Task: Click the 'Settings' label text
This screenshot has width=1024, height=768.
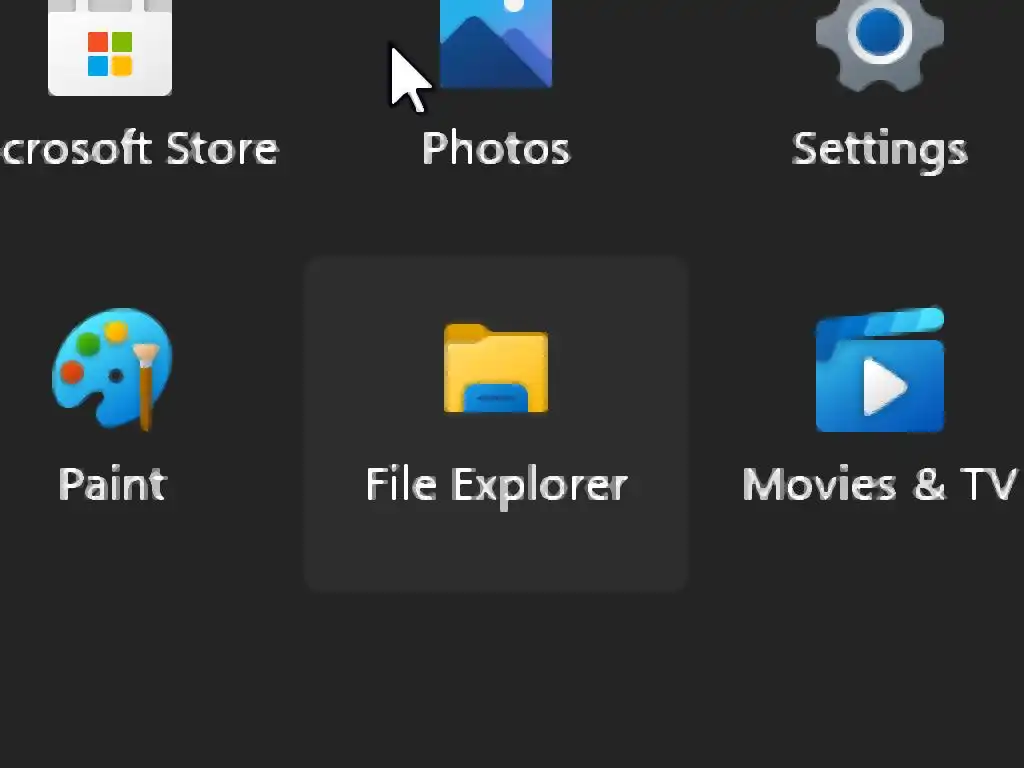Action: (x=880, y=151)
